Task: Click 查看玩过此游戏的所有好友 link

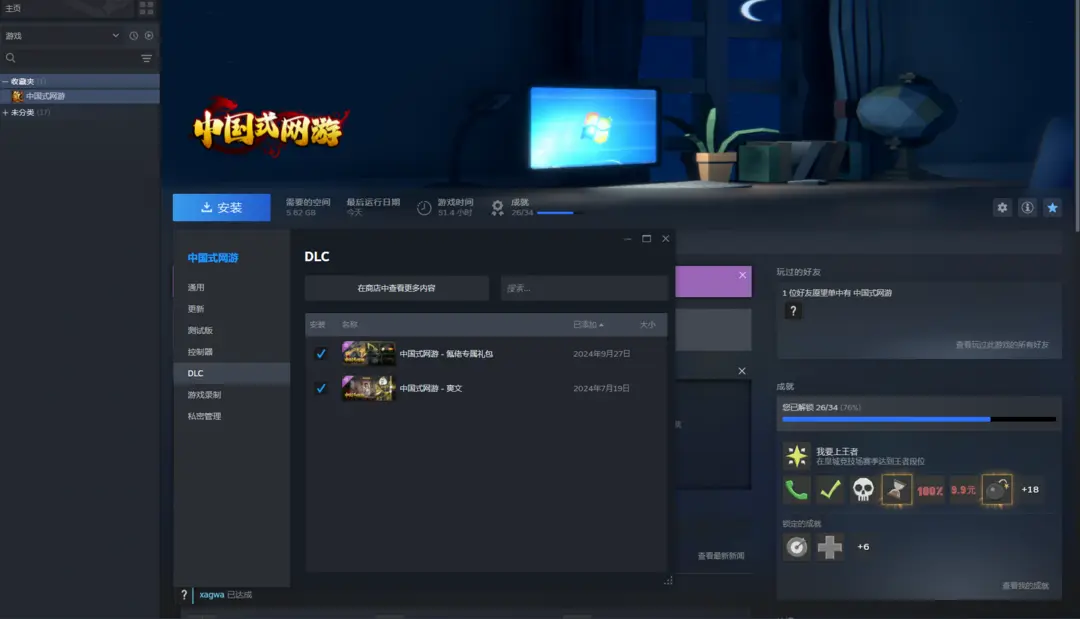Action: pos(1002,344)
